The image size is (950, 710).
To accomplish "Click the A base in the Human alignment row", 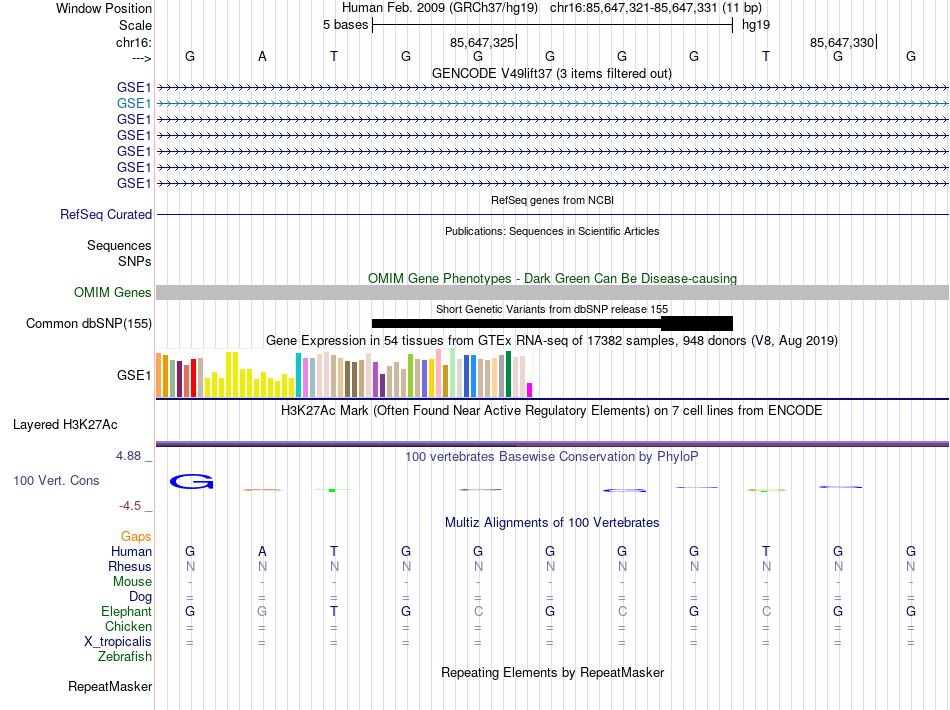I will pyautogui.click(x=262, y=551).
